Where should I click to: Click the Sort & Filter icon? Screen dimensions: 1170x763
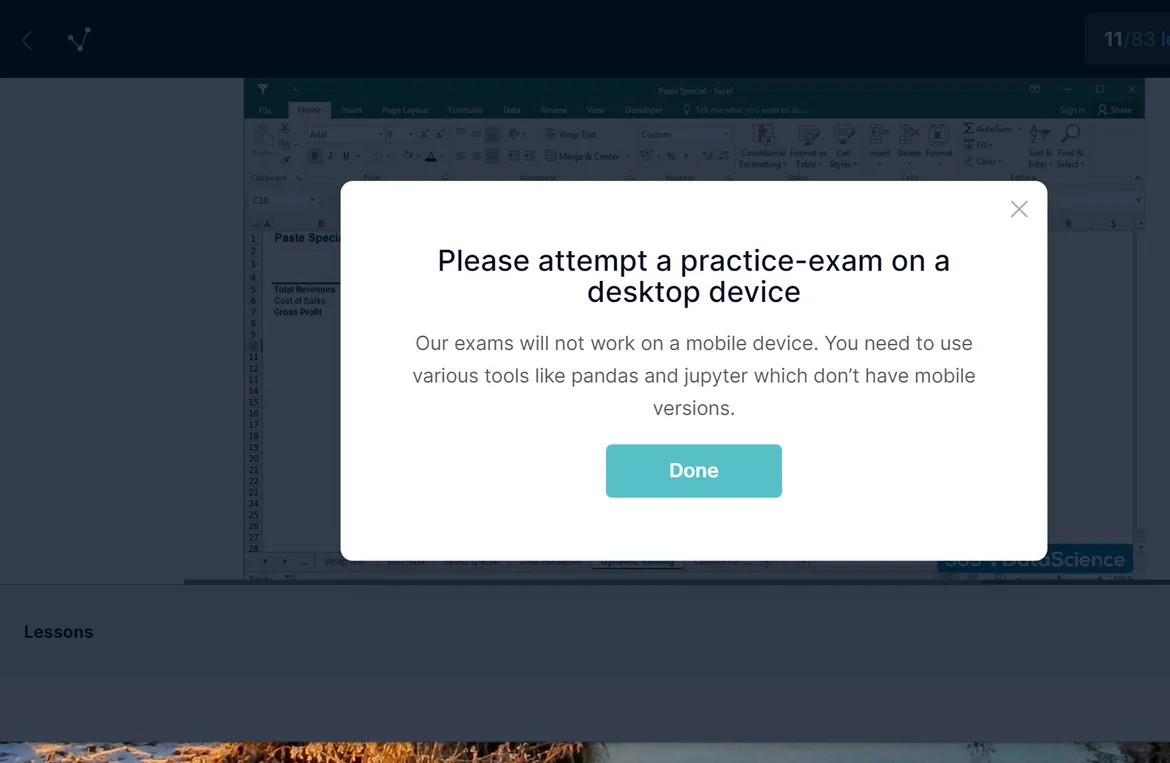[x=1039, y=135]
